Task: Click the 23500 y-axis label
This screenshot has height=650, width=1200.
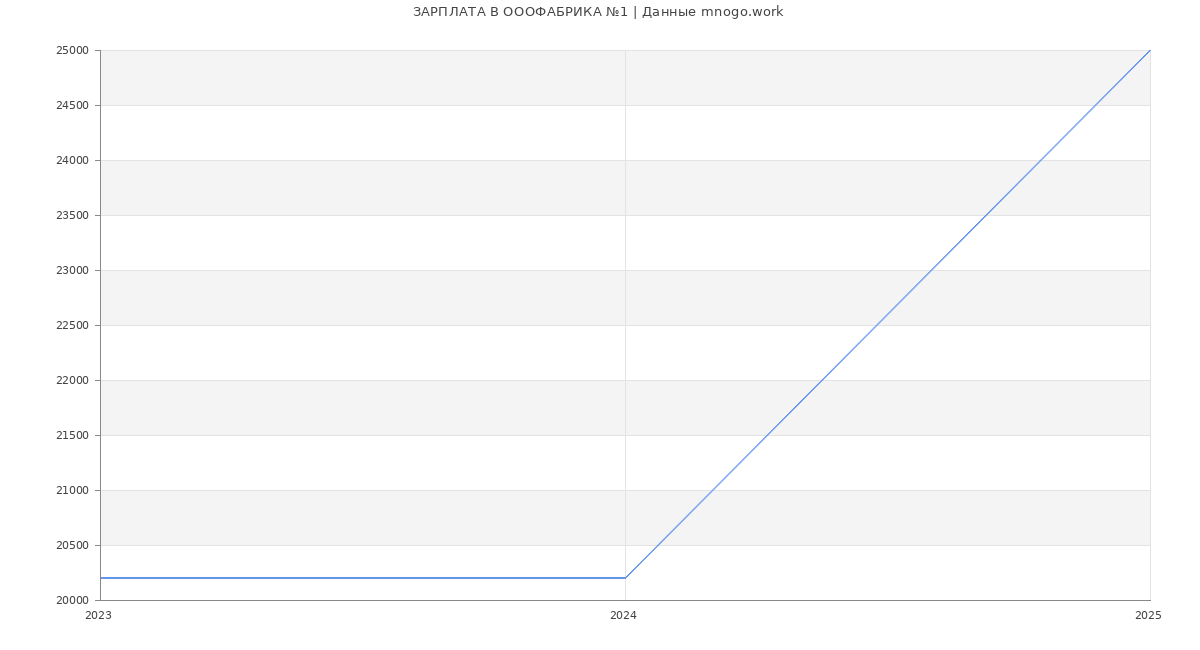Action: pyautogui.click(x=73, y=216)
